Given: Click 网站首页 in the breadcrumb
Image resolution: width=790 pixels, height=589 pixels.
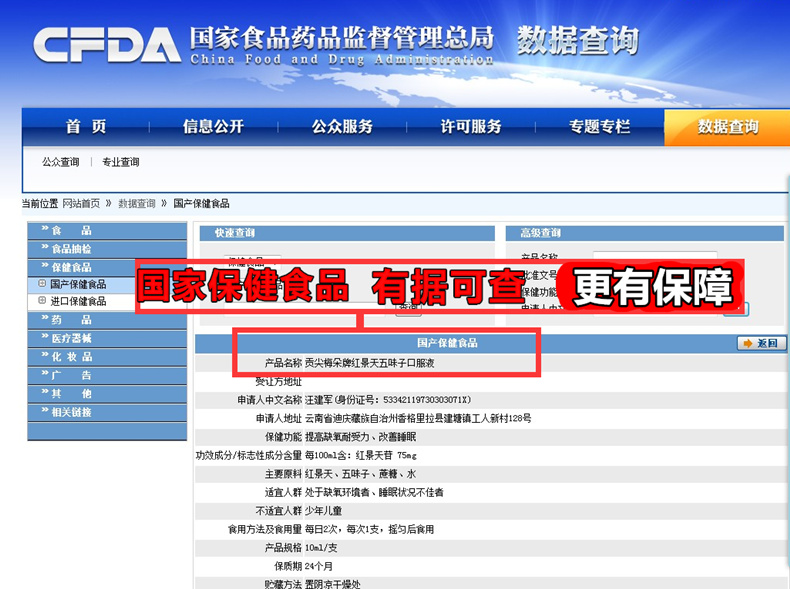Looking at the screenshot, I should tap(81, 204).
